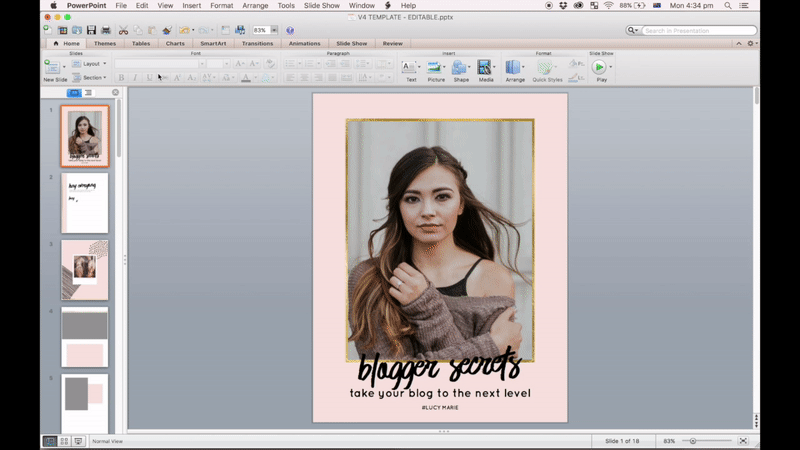Click the Shape insert icon
800x450 pixels.
460,69
